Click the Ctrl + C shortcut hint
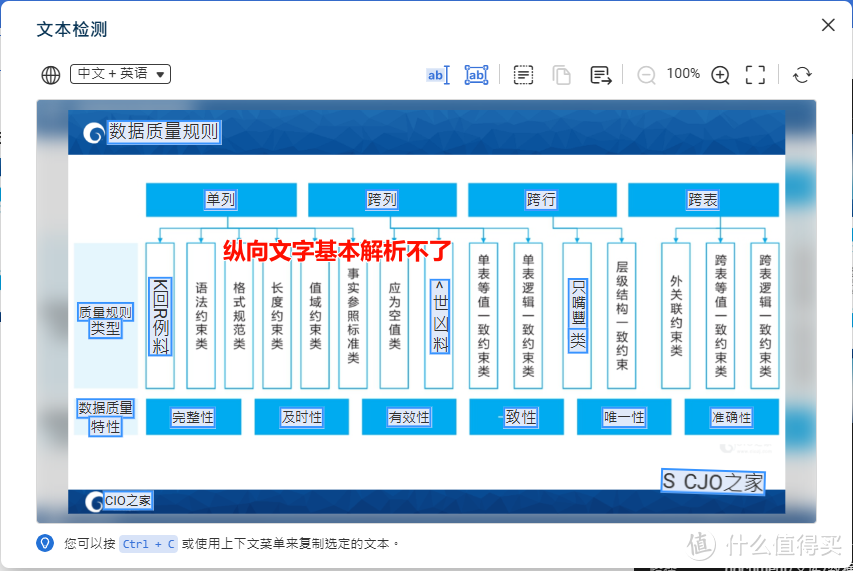 (x=149, y=544)
